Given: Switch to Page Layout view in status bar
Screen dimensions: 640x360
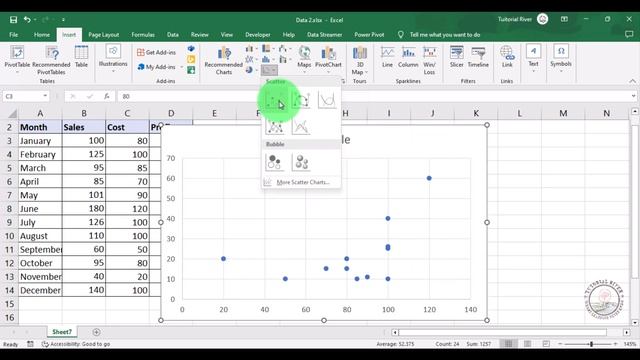Looking at the screenshot, I should pyautogui.click(x=527, y=344).
